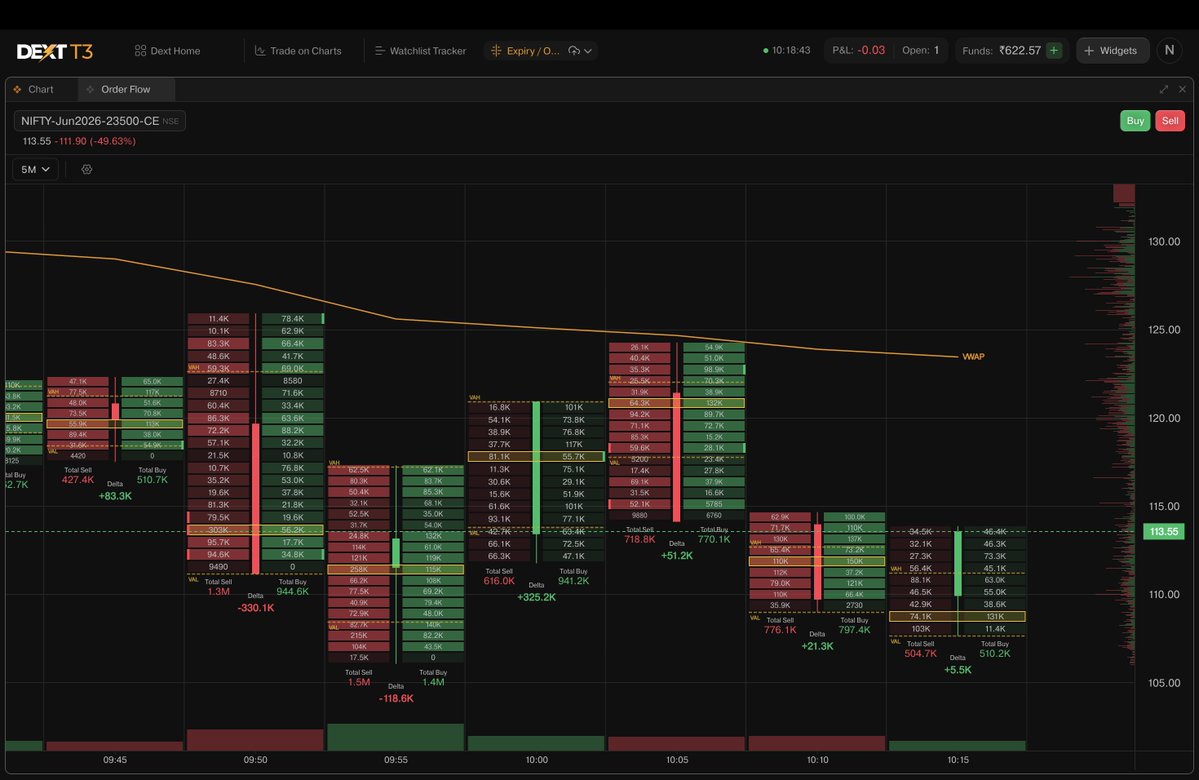
Task: Click the 944.6K total buy value
Action: 292,591
